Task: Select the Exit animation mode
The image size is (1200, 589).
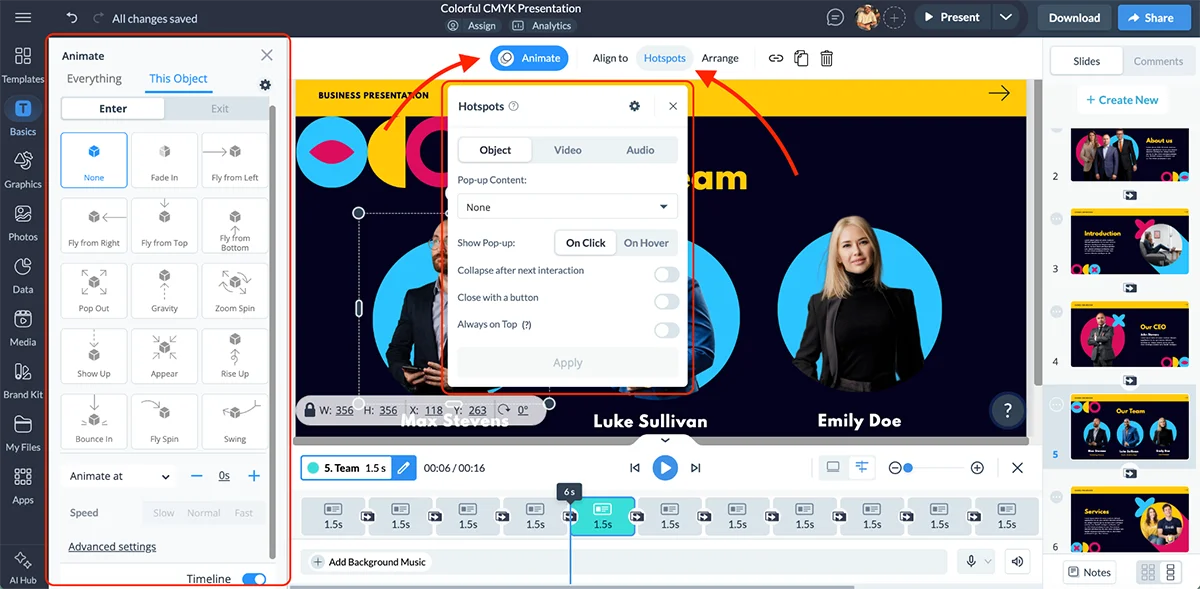Action: (220, 109)
